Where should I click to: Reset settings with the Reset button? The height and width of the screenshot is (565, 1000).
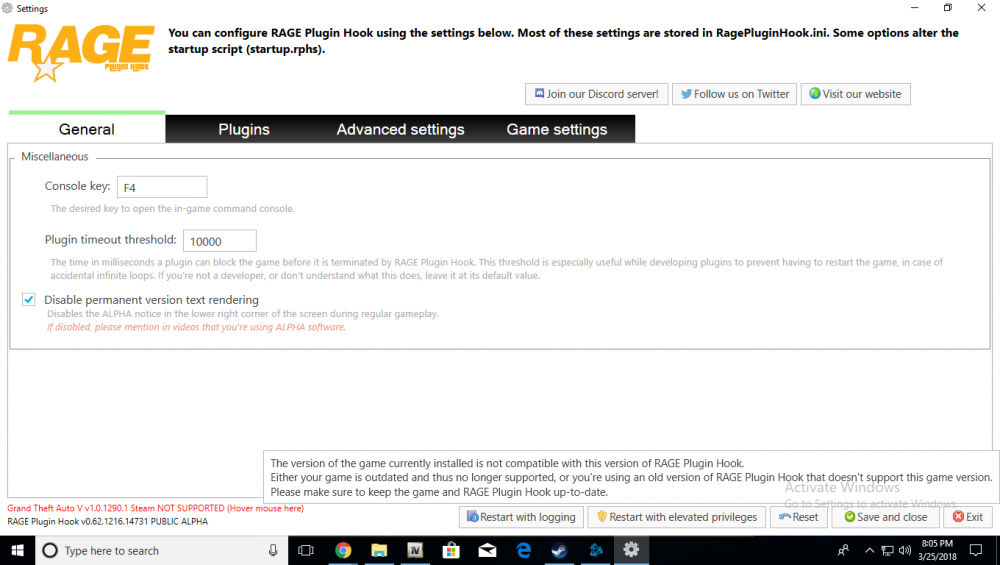pos(798,517)
